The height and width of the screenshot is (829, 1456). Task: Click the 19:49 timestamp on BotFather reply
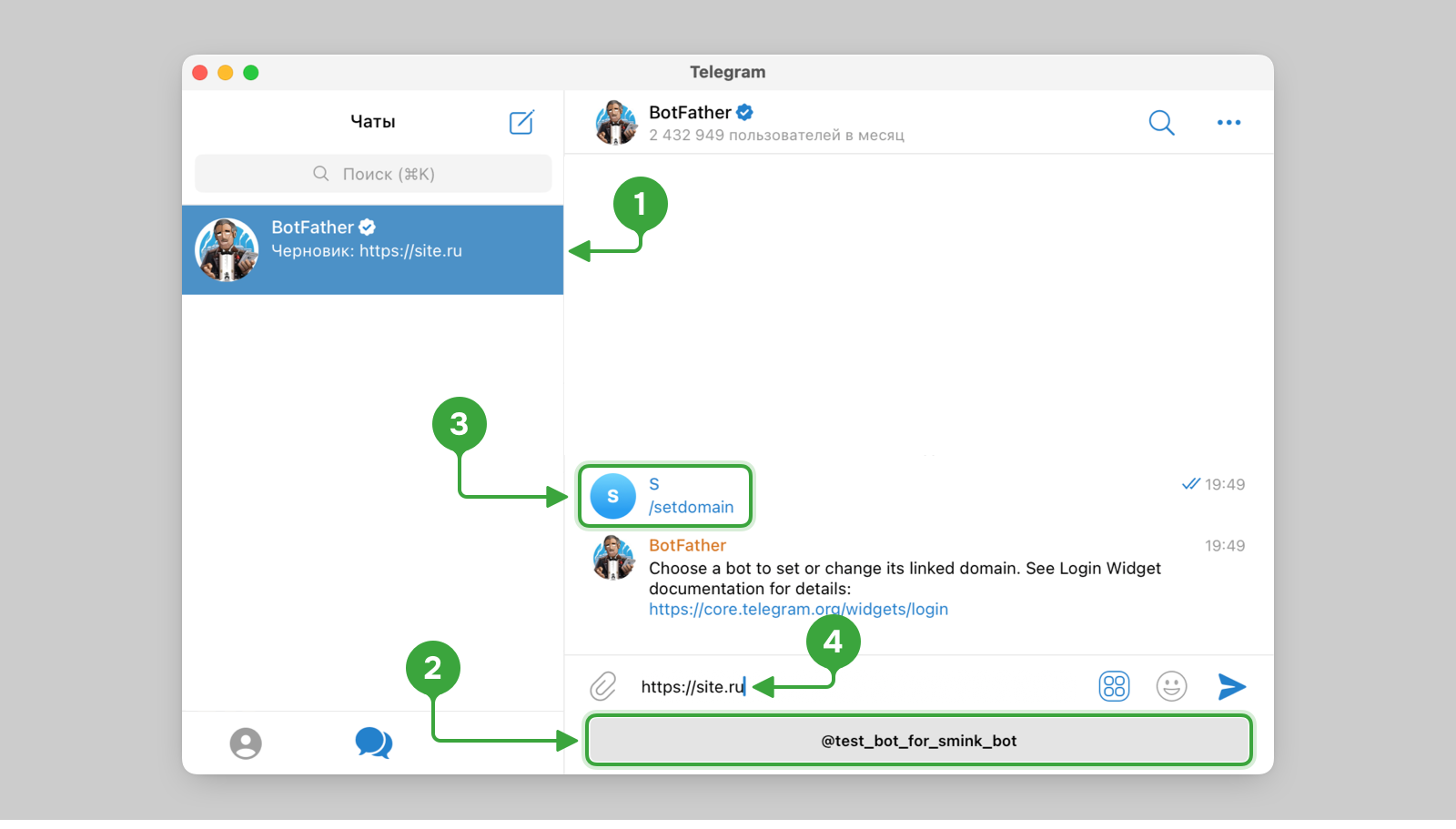(1225, 546)
